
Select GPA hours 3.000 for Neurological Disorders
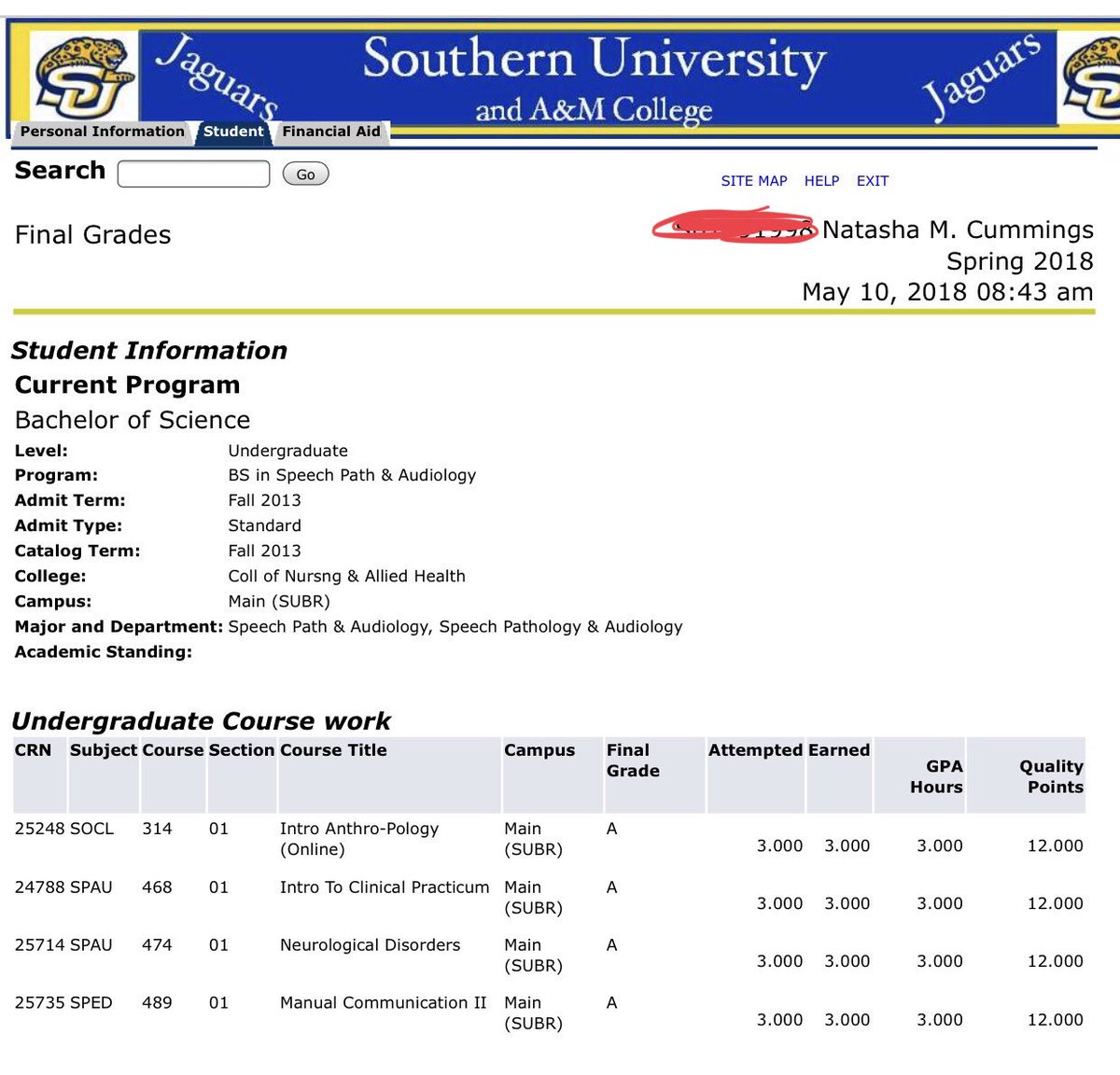coord(939,961)
